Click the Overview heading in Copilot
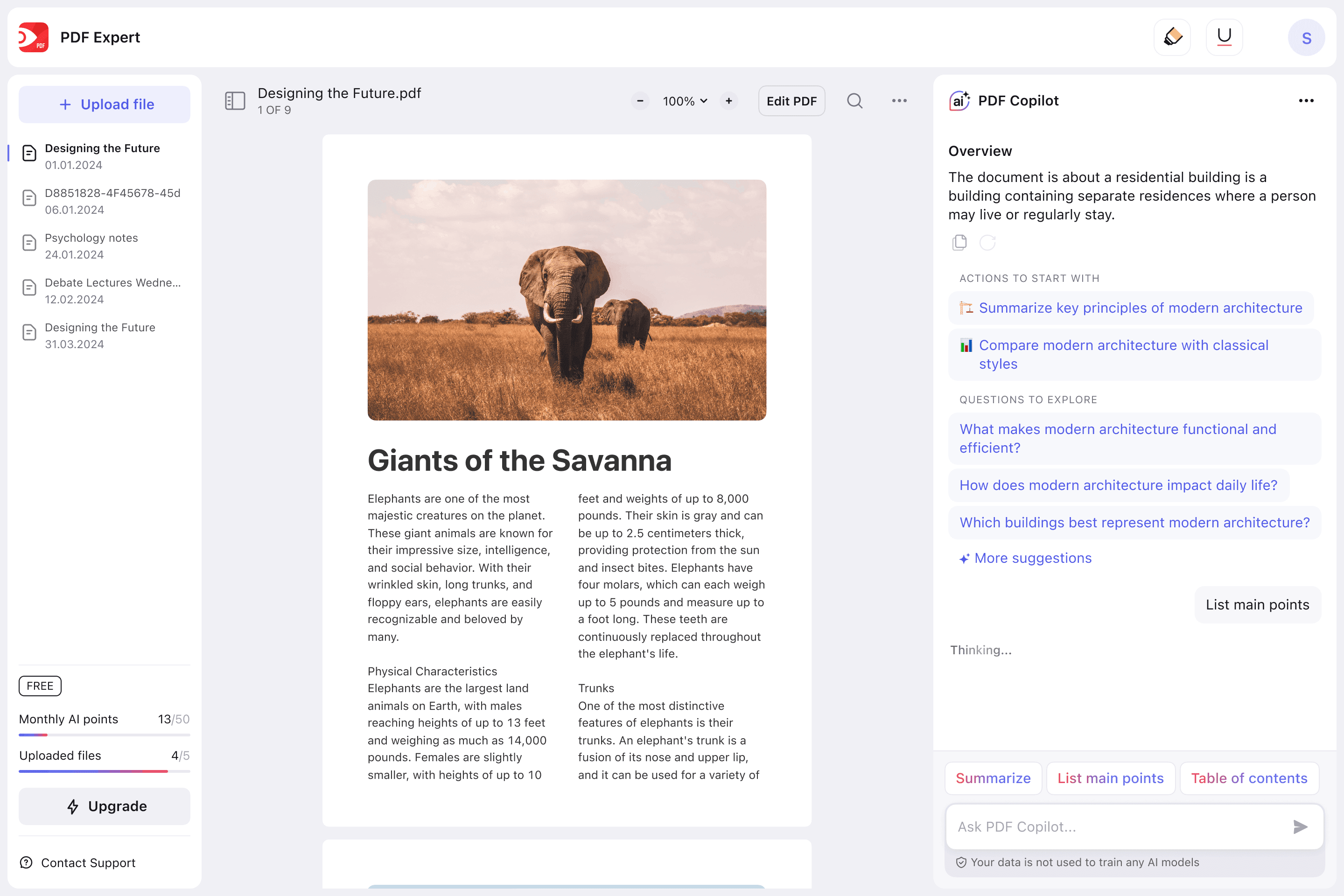Viewport: 1344px width, 896px height. pos(980,151)
